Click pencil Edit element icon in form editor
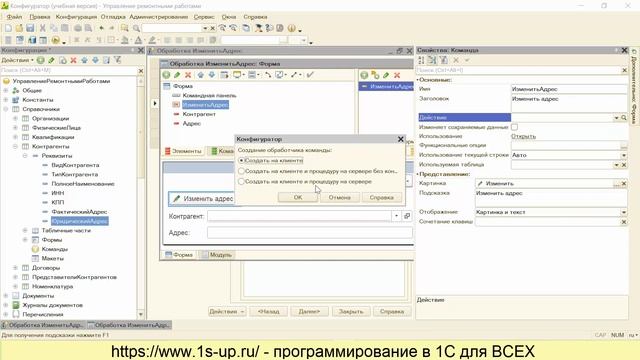Viewport: 640px width, 360px height. point(177,75)
